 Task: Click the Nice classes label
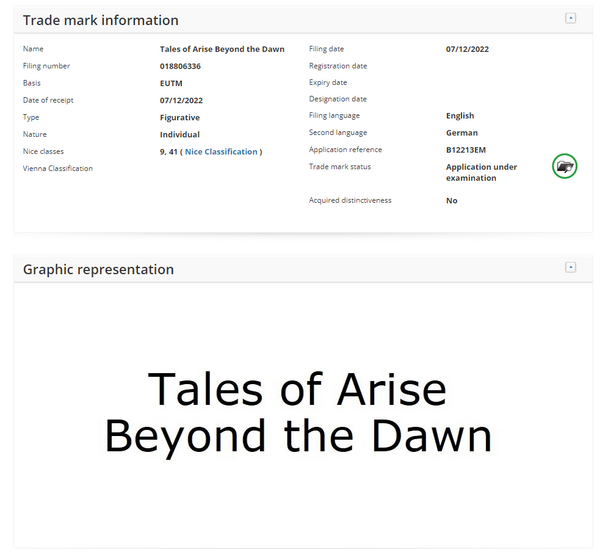43,151
